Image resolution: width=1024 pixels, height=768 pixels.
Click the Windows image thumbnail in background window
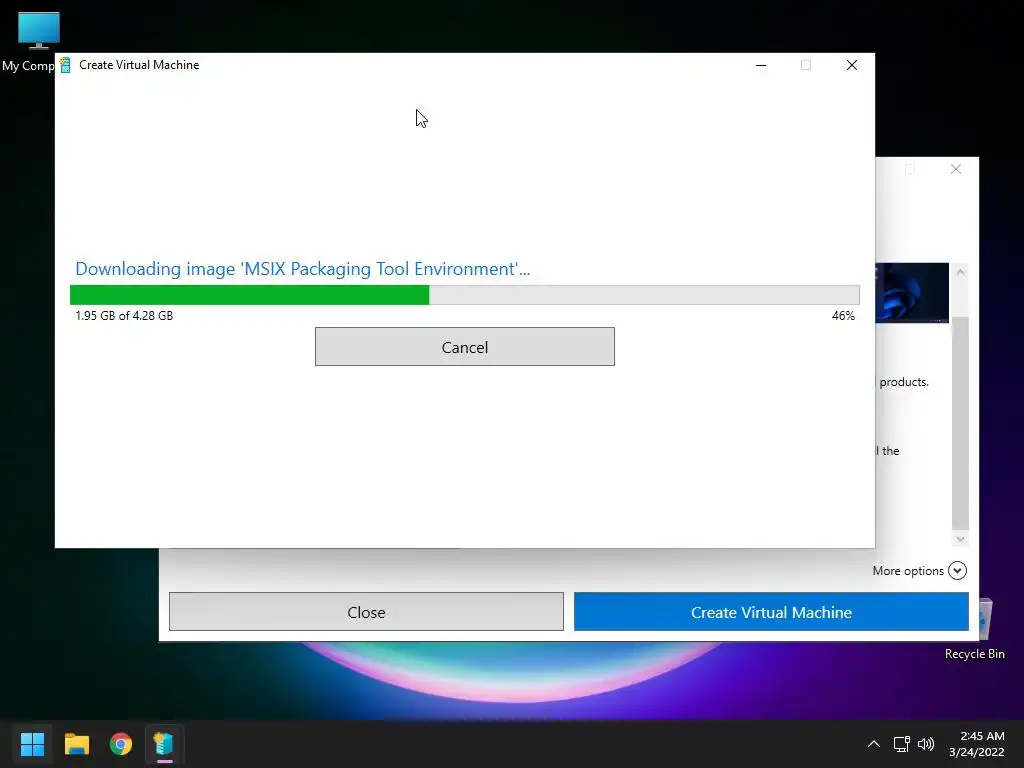(912, 293)
